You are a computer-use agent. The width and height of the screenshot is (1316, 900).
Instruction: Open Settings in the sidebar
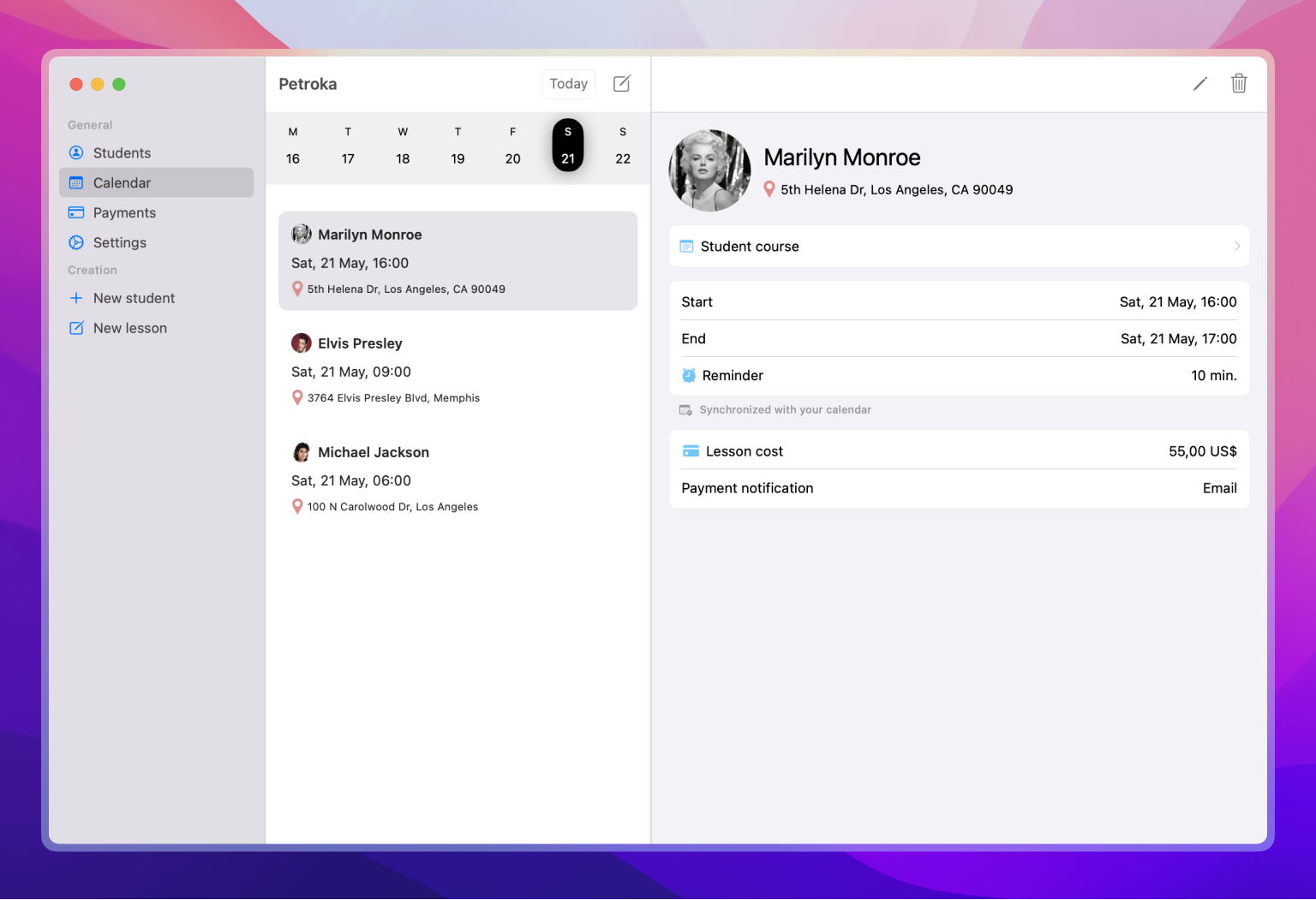pos(156,243)
